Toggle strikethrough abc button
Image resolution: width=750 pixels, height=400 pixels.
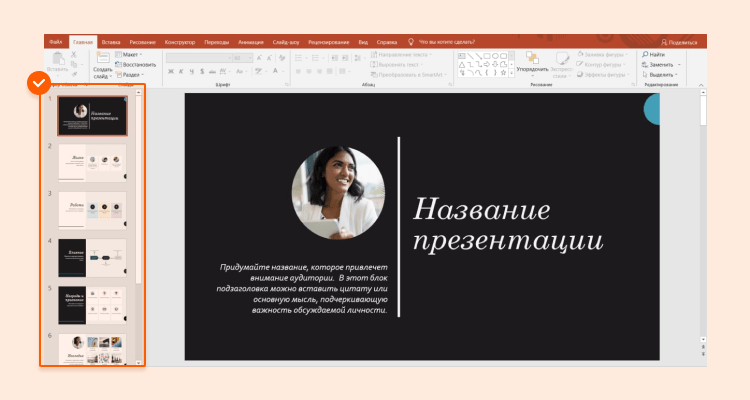pyautogui.click(x=212, y=71)
